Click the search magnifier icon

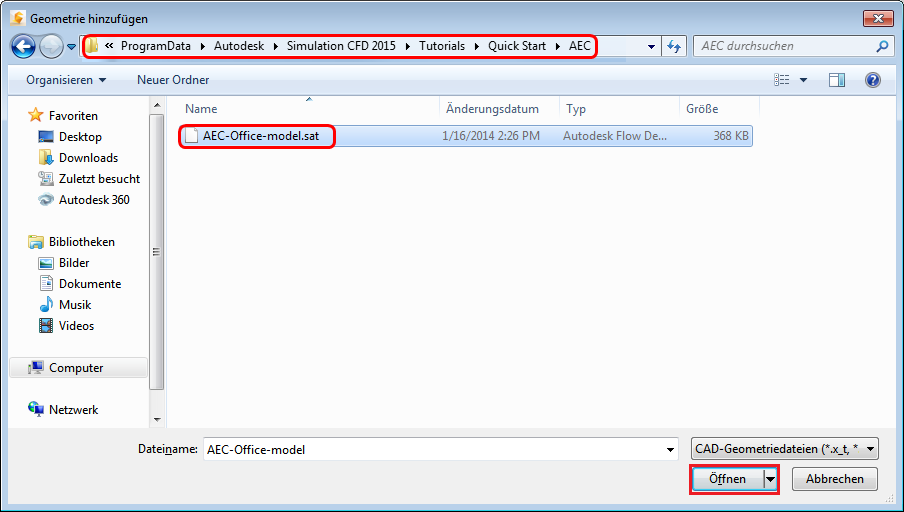click(882, 46)
